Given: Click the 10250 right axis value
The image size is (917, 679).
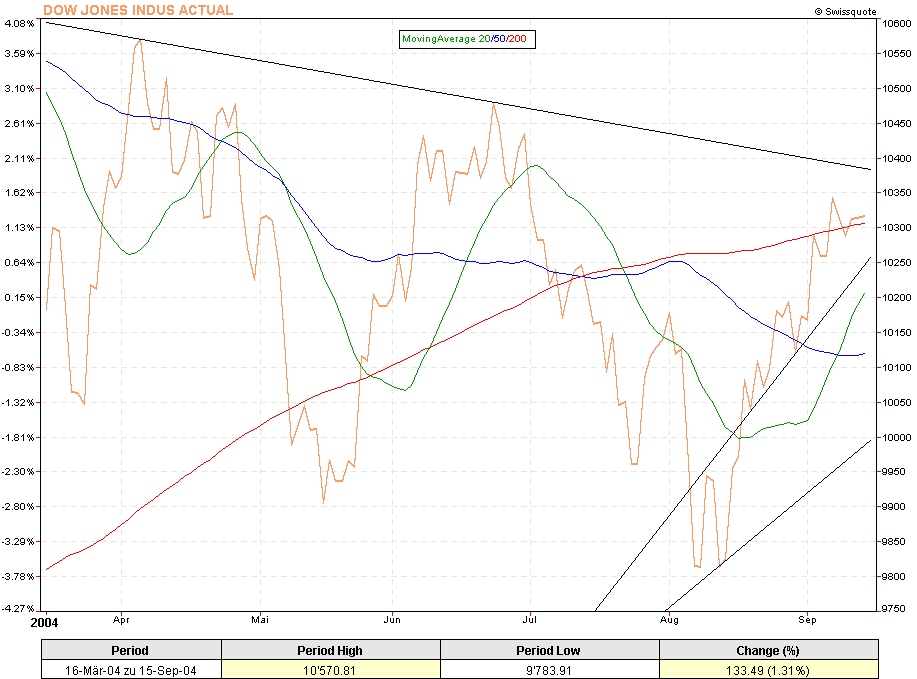Looking at the screenshot, I should point(897,262).
